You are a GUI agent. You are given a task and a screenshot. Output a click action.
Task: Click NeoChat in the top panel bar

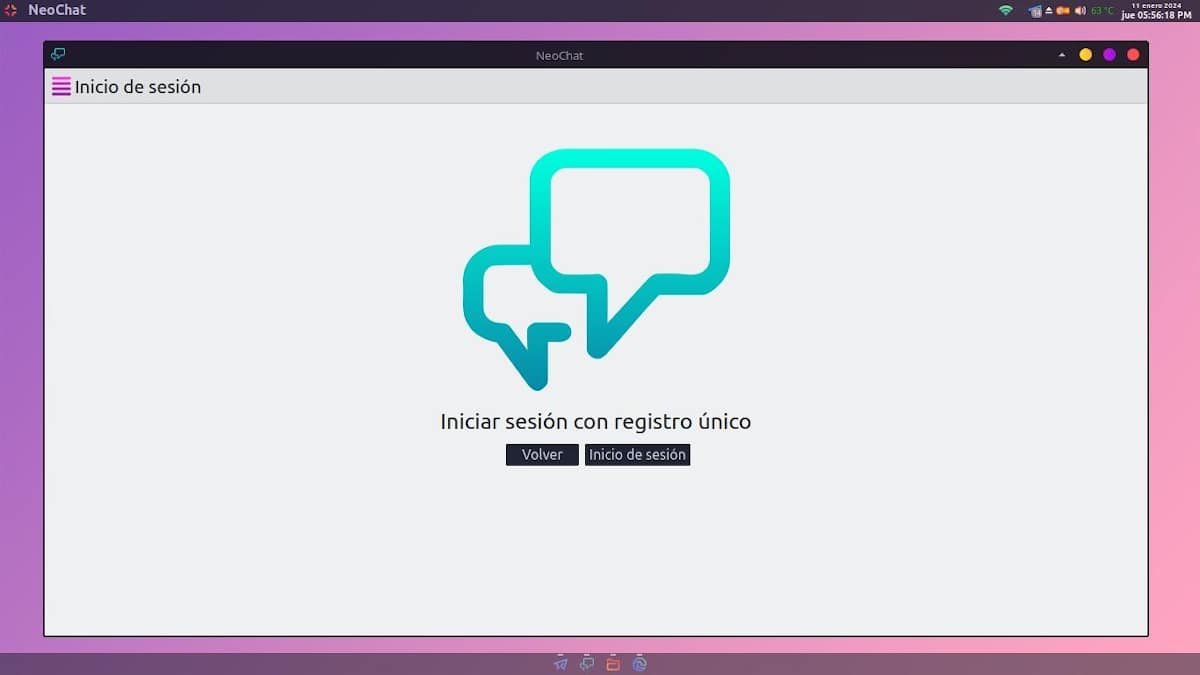(x=55, y=9)
